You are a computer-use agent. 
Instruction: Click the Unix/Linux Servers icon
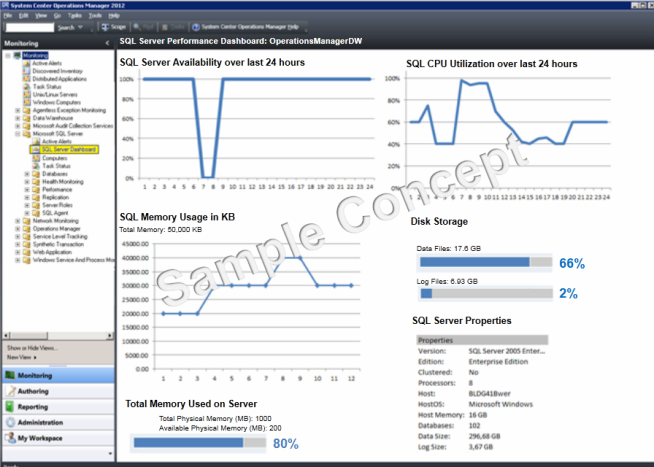pos(27,95)
